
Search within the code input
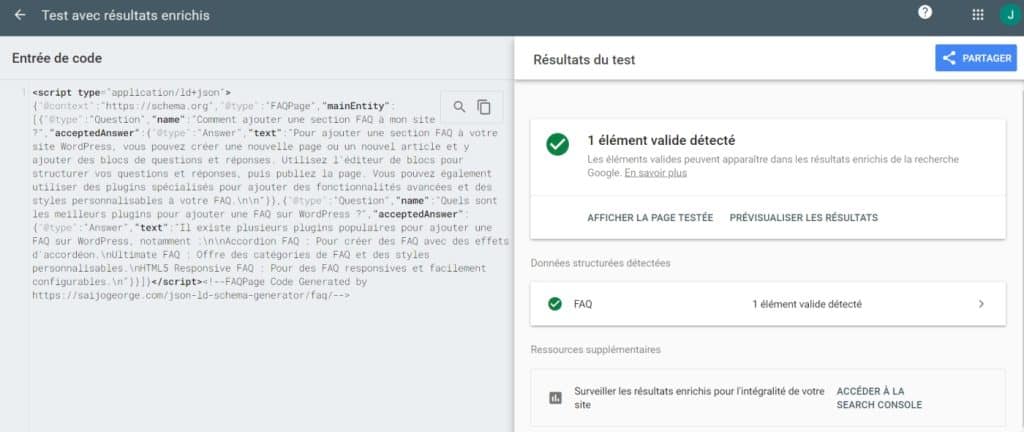(460, 107)
